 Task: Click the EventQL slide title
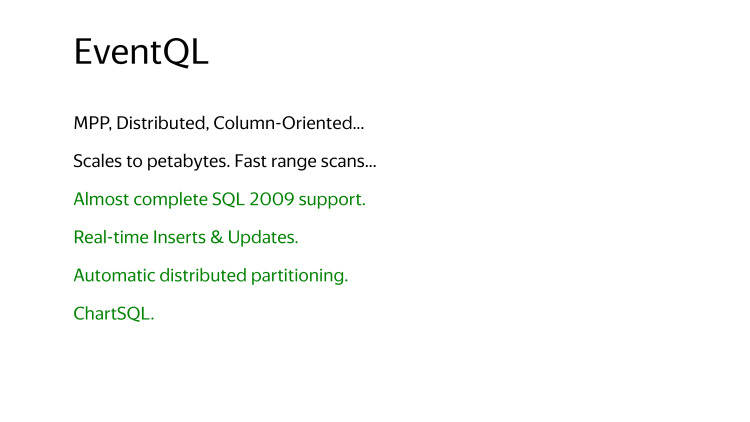click(x=141, y=53)
